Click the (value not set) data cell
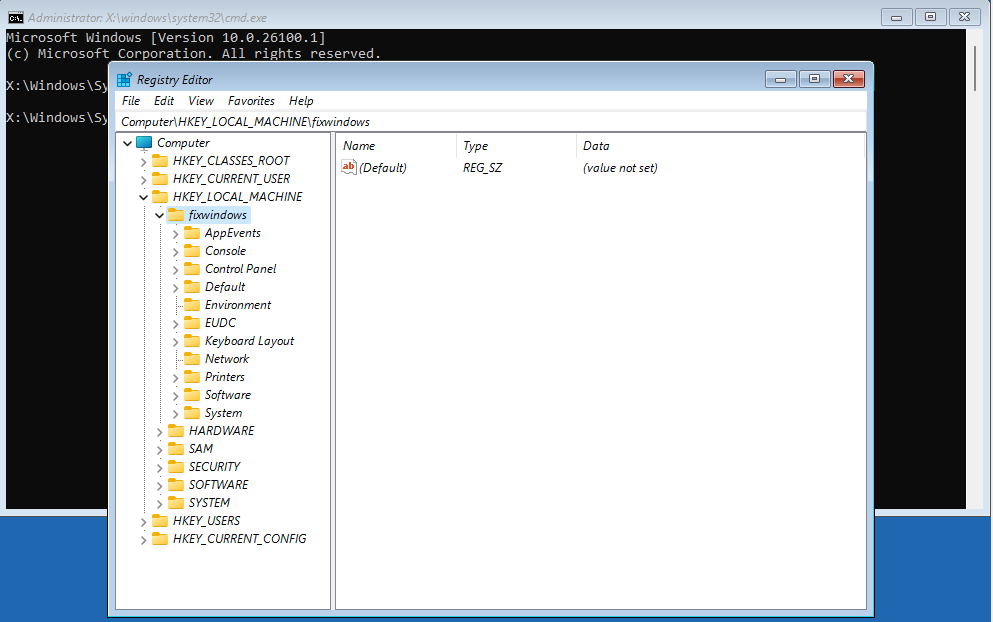The height and width of the screenshot is (622, 993). click(620, 168)
